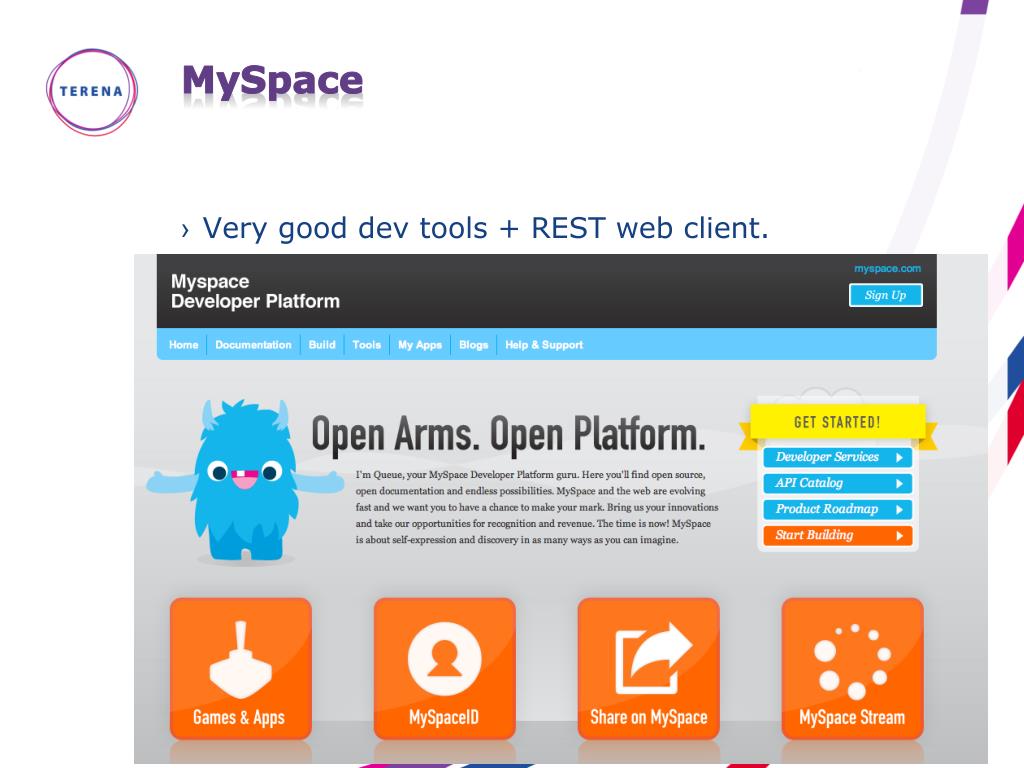Click the Games & Apps label
The width and height of the screenshot is (1024, 768).
tap(239, 718)
